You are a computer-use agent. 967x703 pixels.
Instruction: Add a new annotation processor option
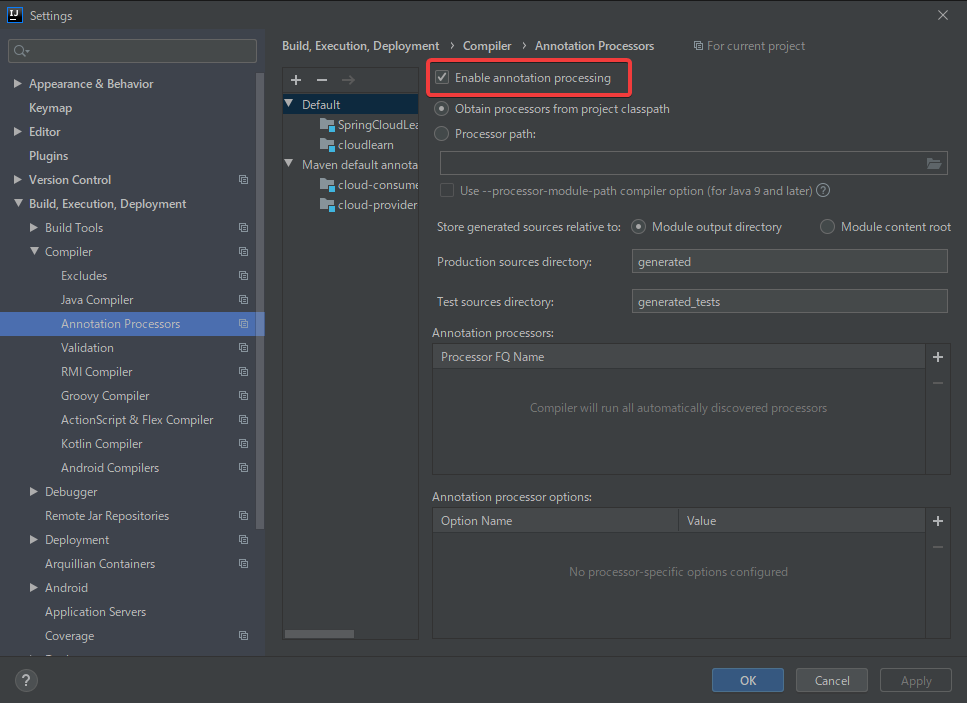[937, 521]
